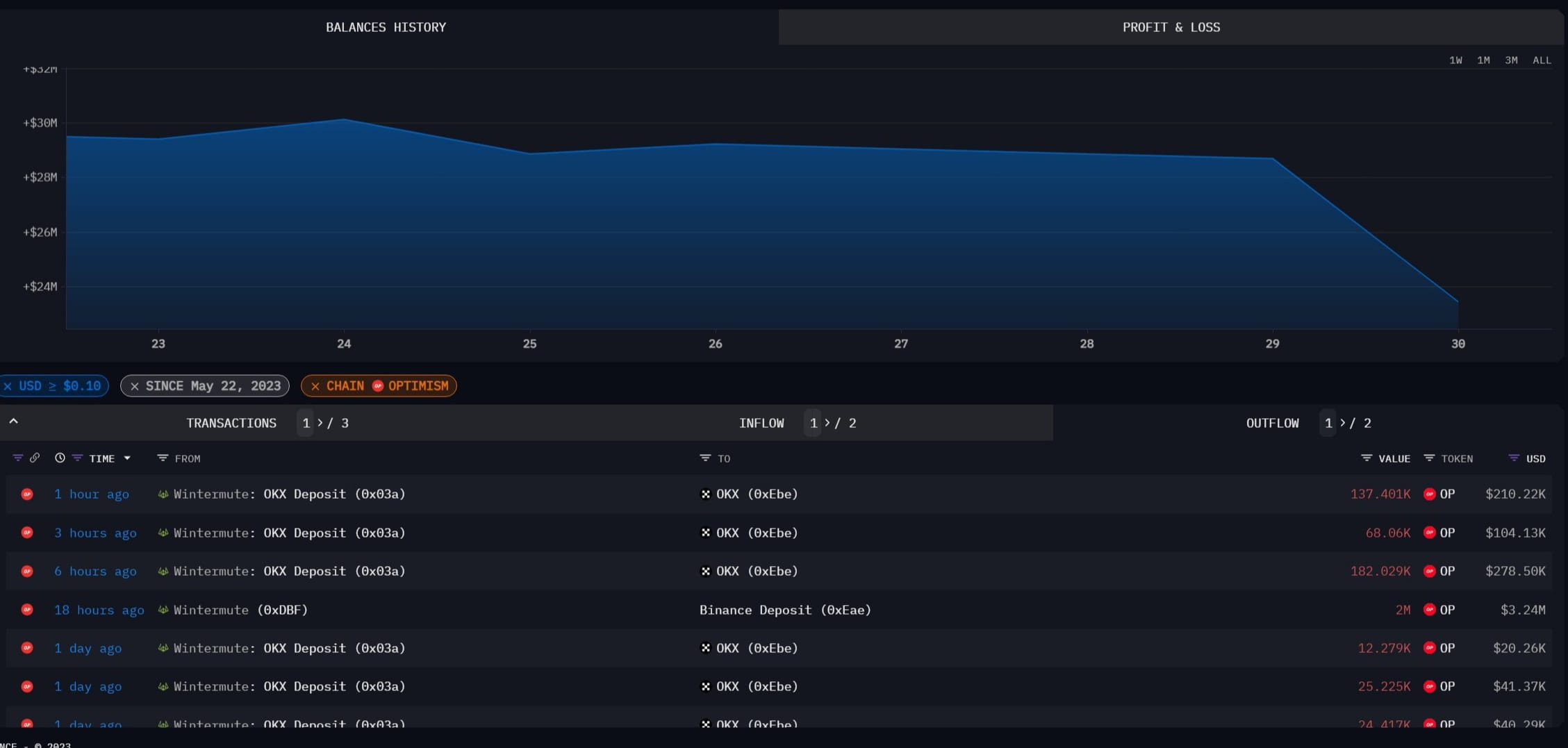Screen dimensions: 1568x748
Task: Click the clock icon beside TIME
Action: pyautogui.click(x=60, y=458)
